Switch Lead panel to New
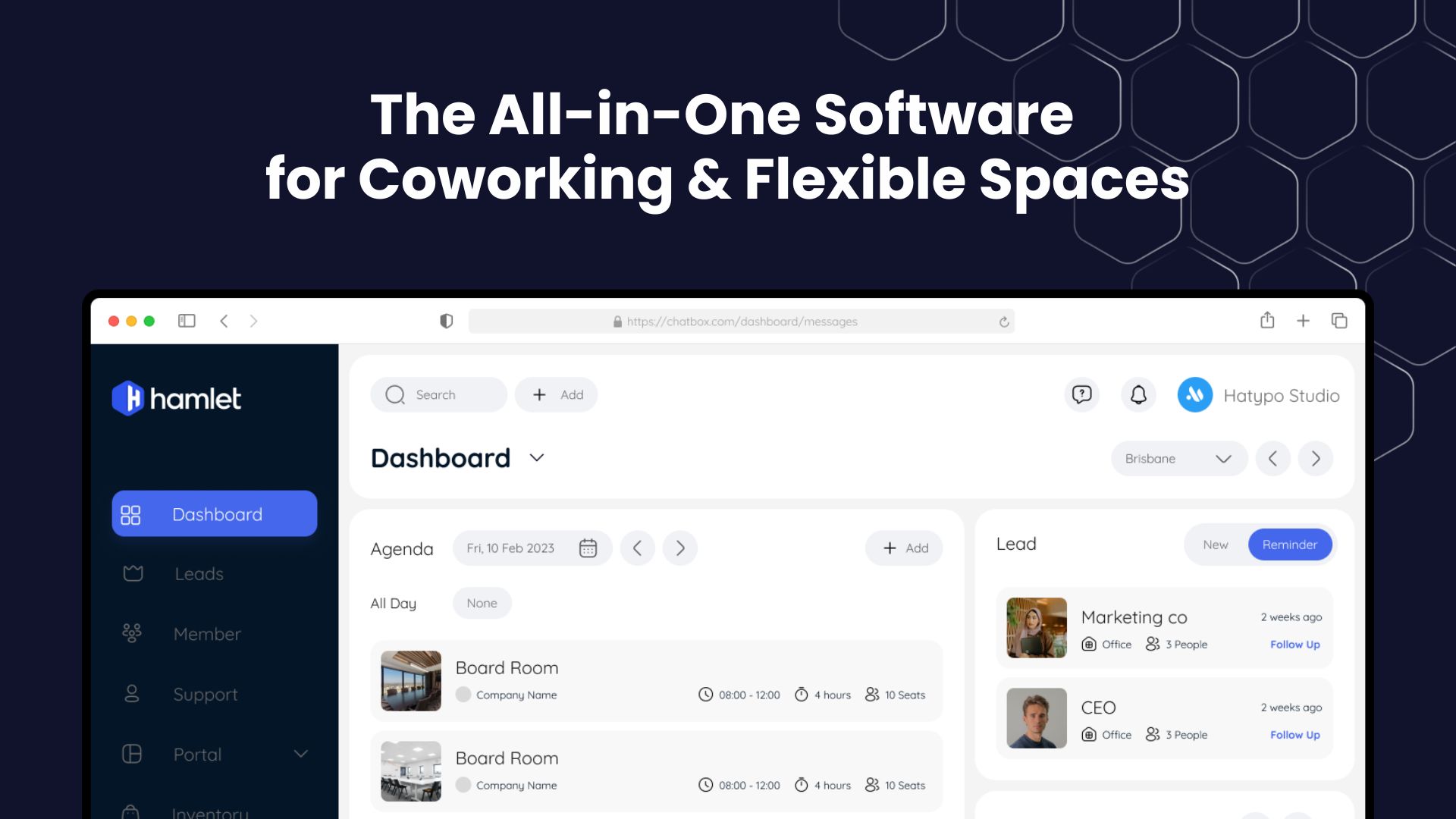Screen dimensions: 1456x819 [1215, 544]
